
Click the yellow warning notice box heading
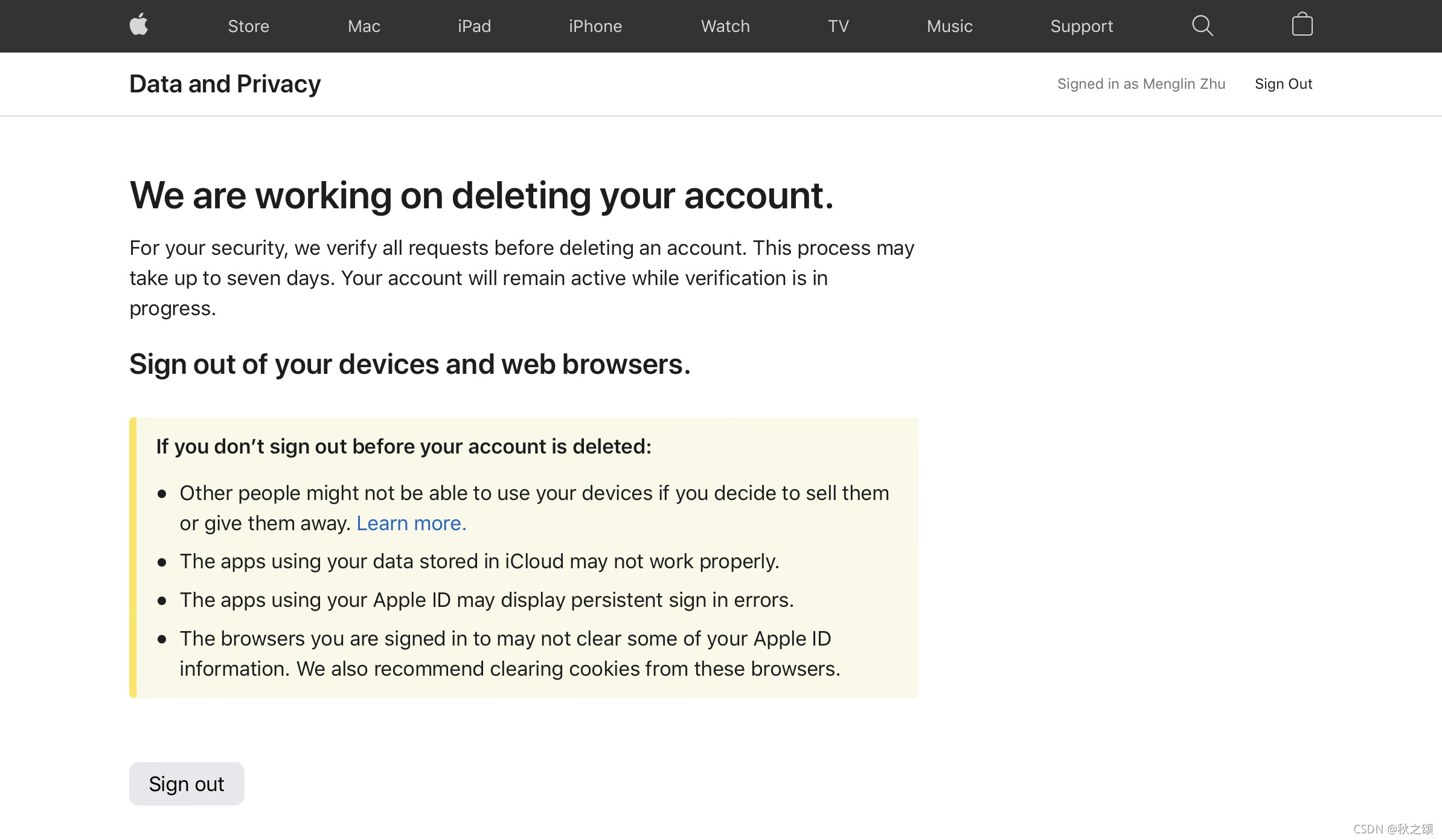click(x=403, y=446)
